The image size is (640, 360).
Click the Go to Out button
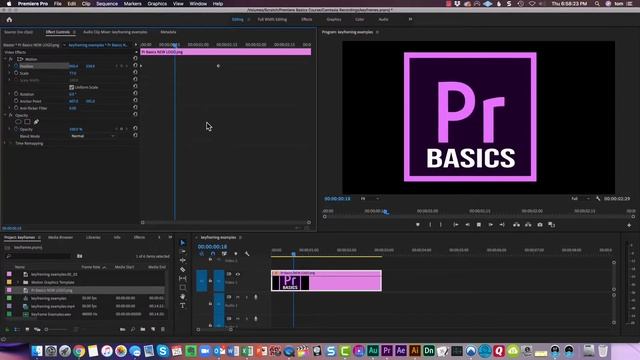click(x=502, y=224)
